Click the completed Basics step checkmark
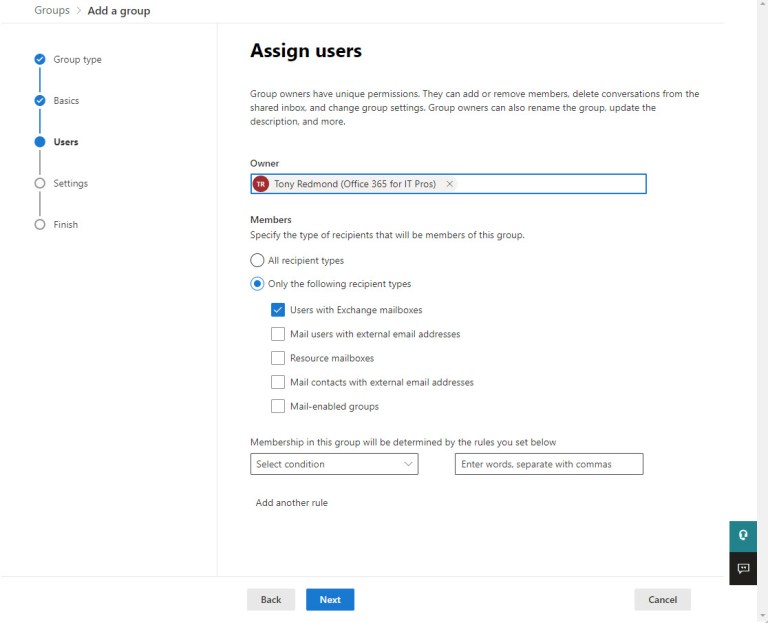Image resolution: width=768 pixels, height=623 pixels. point(40,100)
